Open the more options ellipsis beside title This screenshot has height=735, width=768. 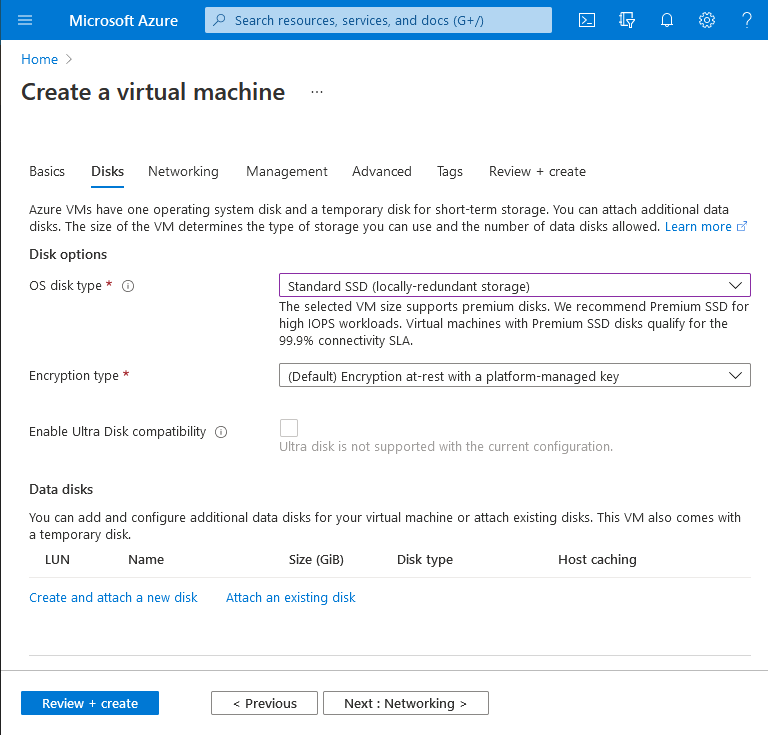click(317, 92)
